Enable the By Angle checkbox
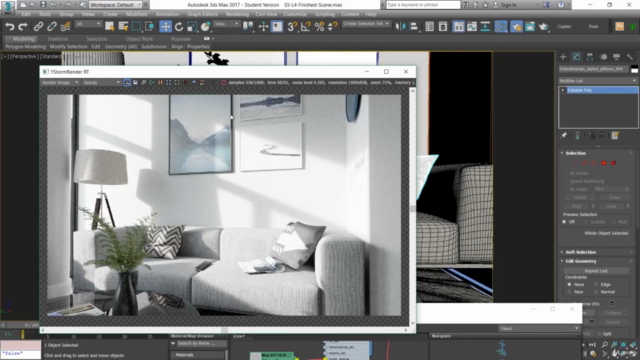Image resolution: width=640 pixels, height=360 pixels. coord(567,189)
